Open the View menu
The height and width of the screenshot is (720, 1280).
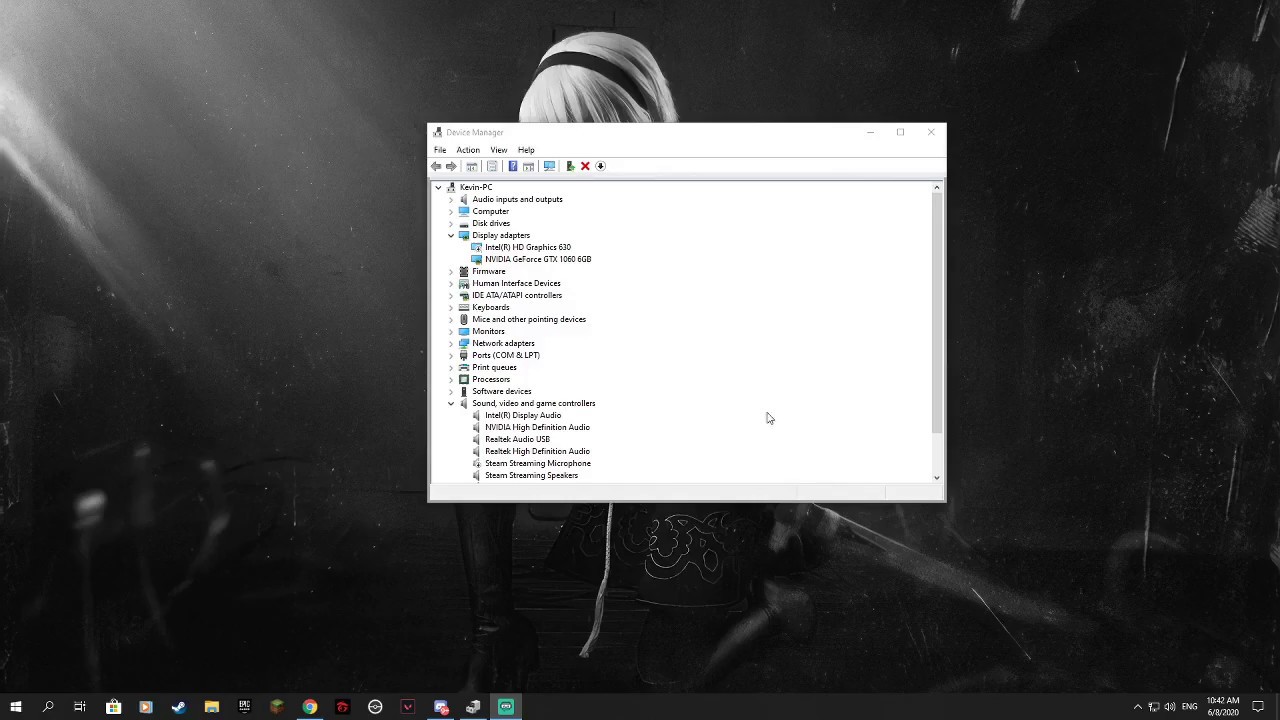coord(498,150)
